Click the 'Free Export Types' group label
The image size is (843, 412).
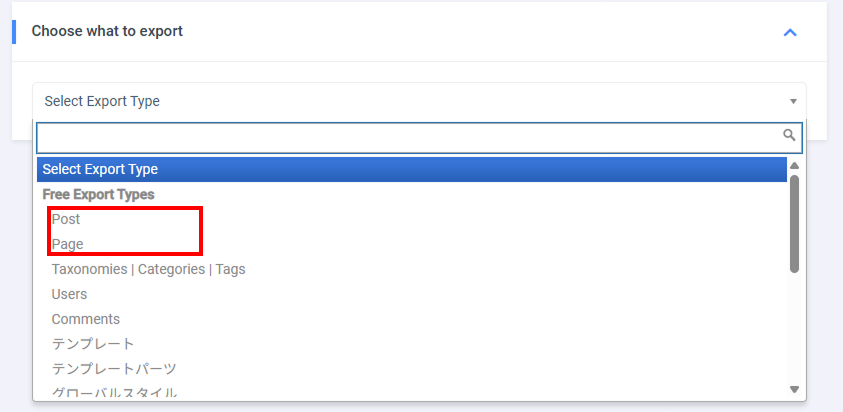click(98, 194)
